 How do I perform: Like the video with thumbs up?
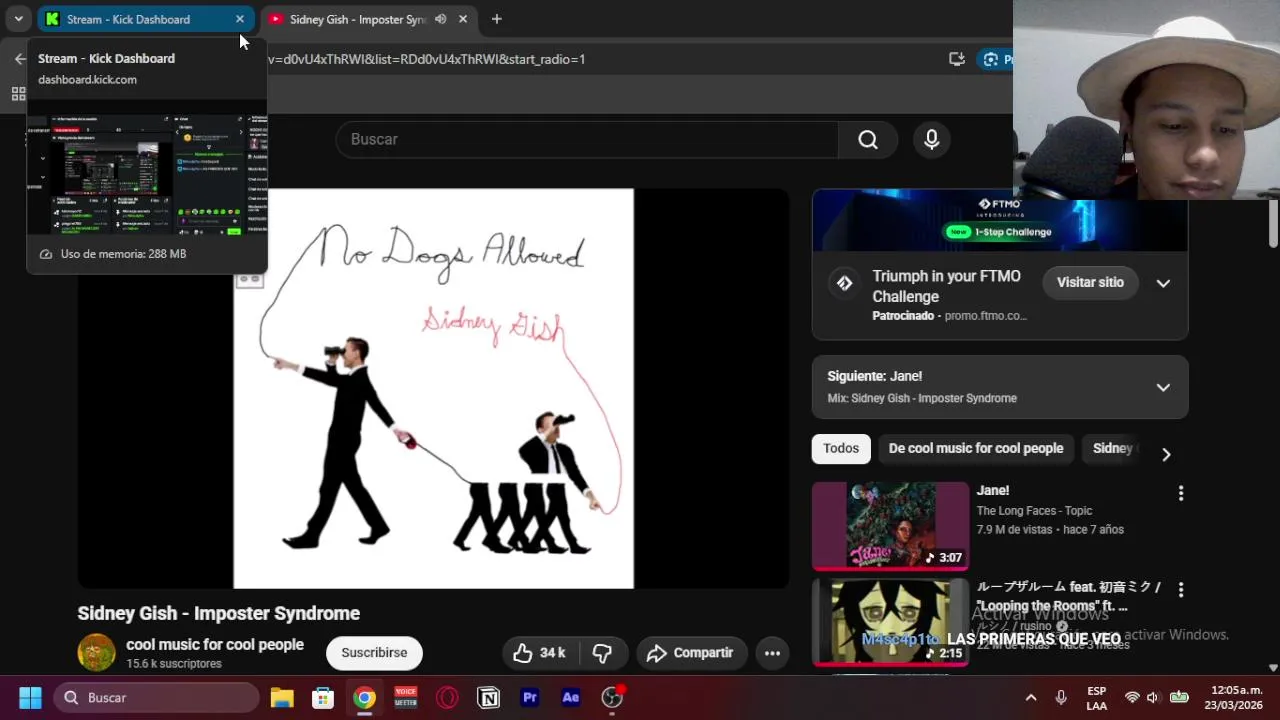click(540, 653)
